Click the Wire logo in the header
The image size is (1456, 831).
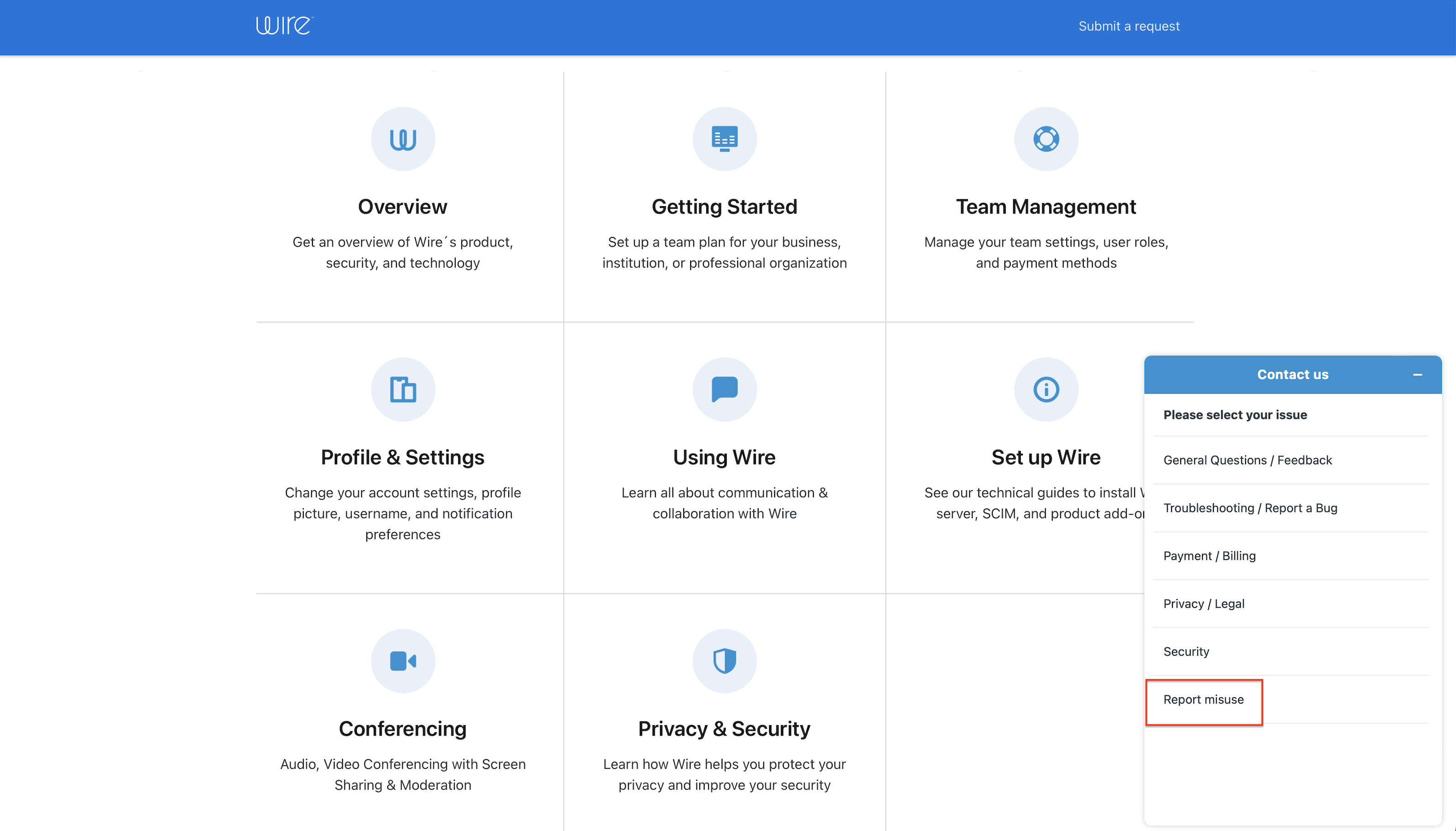click(x=283, y=25)
